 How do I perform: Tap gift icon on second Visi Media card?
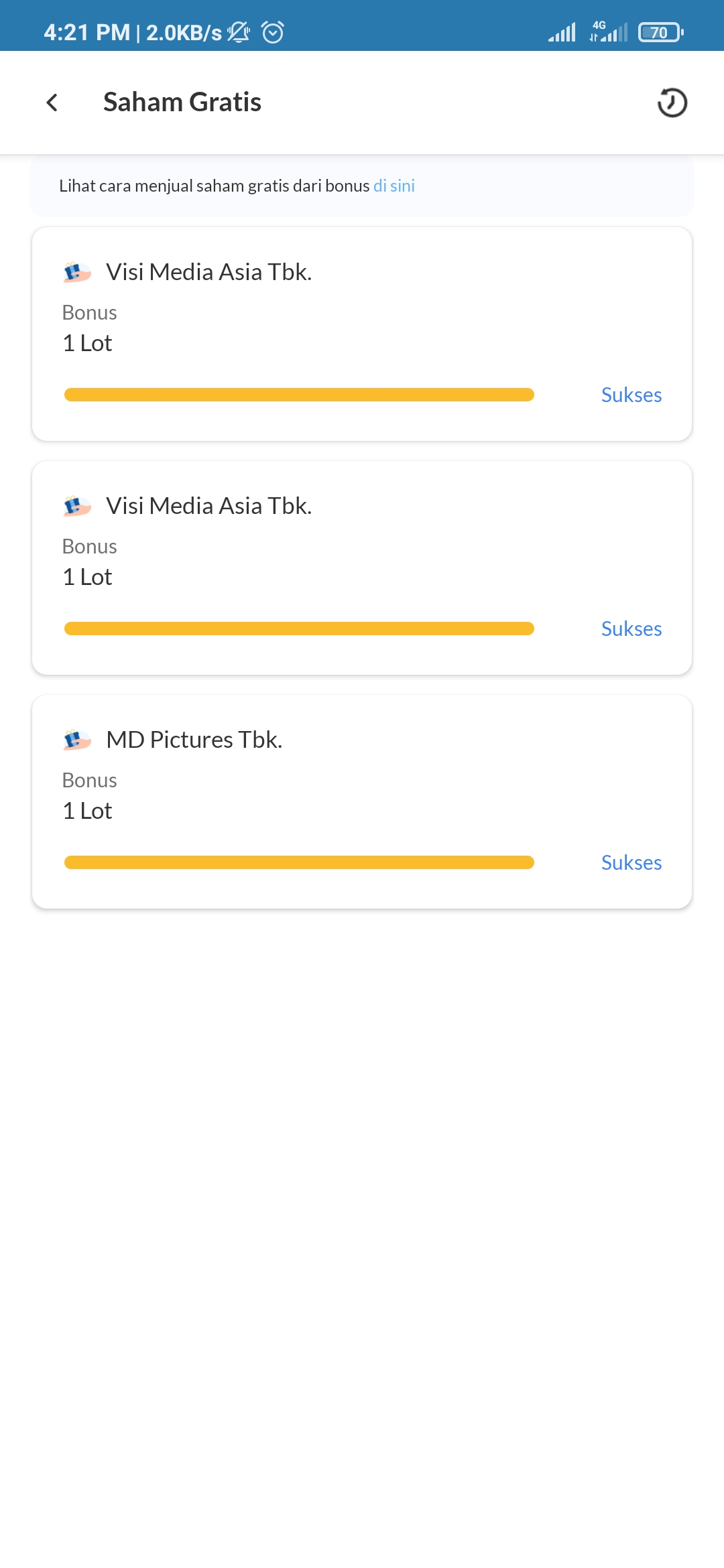76,506
